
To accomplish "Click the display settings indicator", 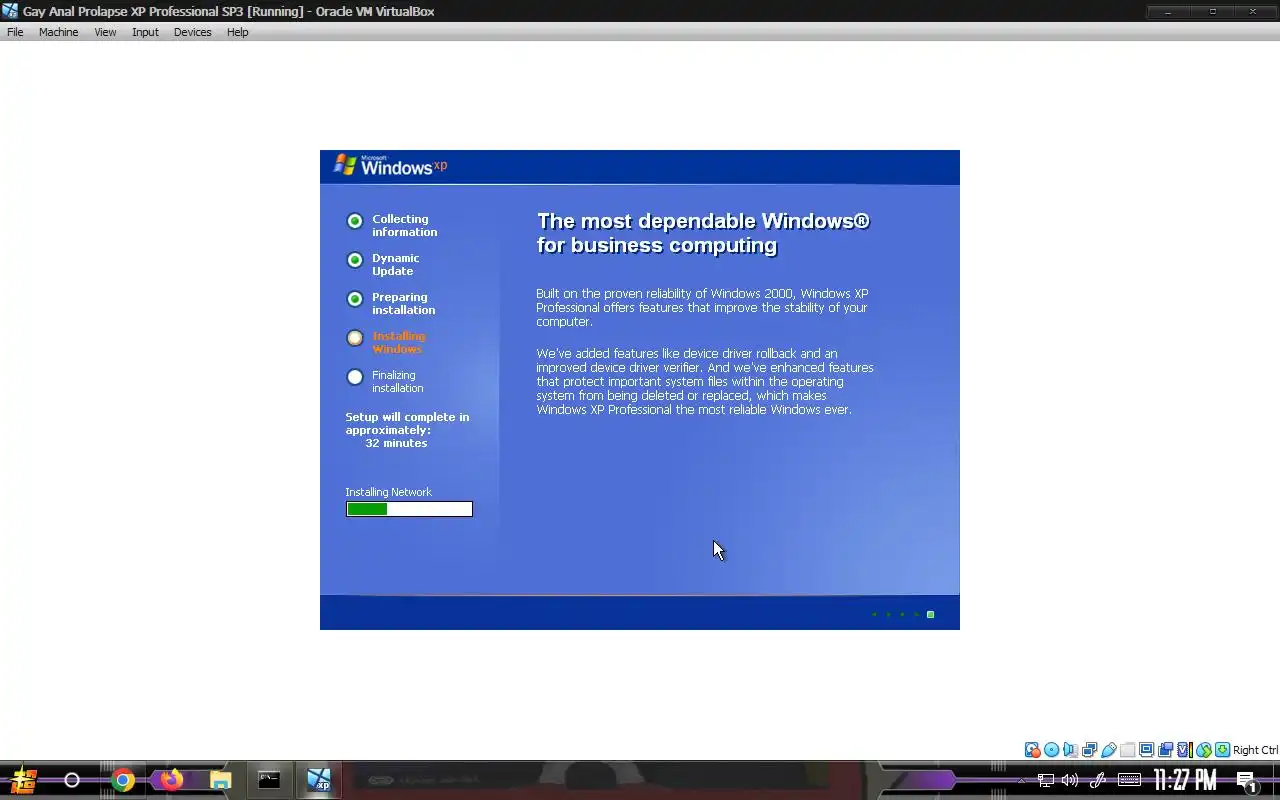I will (1146, 750).
